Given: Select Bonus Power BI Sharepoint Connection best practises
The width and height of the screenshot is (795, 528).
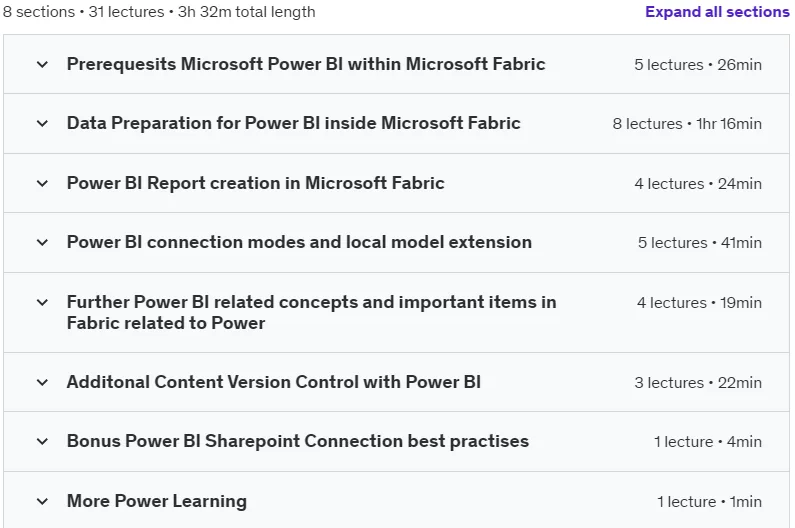Looking at the screenshot, I should 298,441.
